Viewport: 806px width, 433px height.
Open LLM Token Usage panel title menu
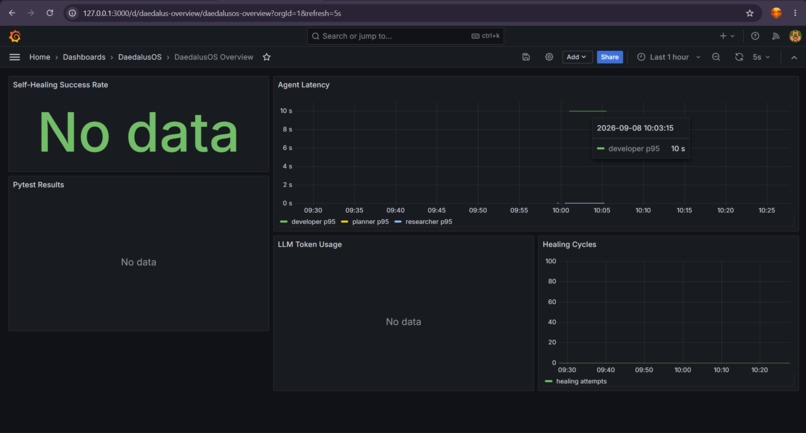309,244
